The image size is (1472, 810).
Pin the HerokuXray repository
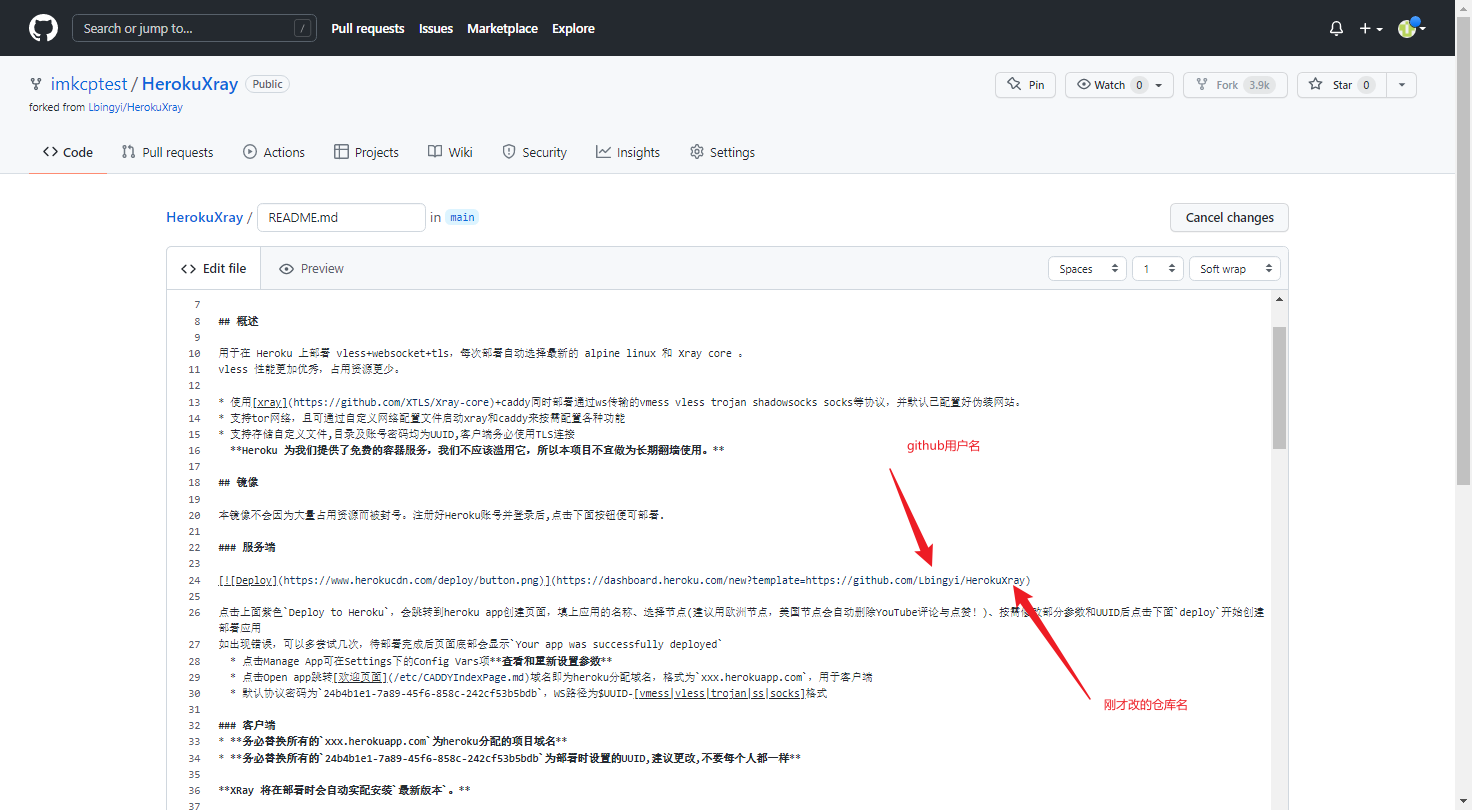click(x=1025, y=85)
